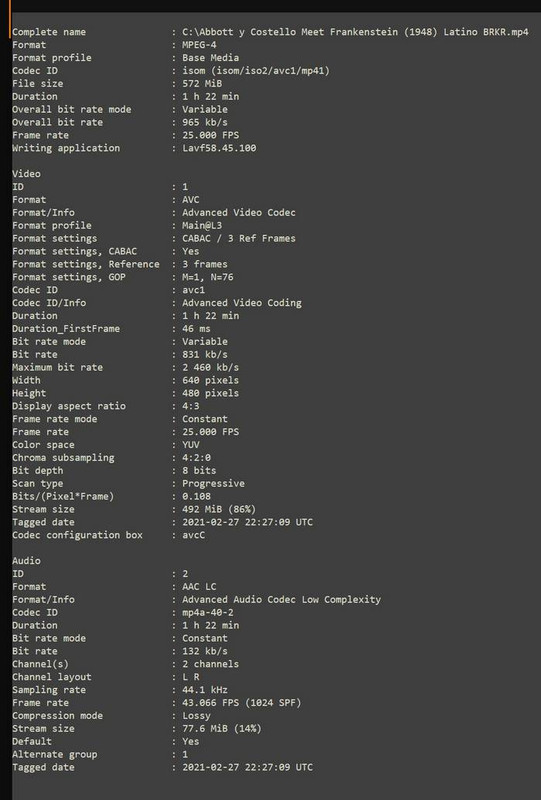Viewport: 541px width, 800px height.
Task: Click the Chroma subsampling value 4:2:0
Action: tap(196, 458)
